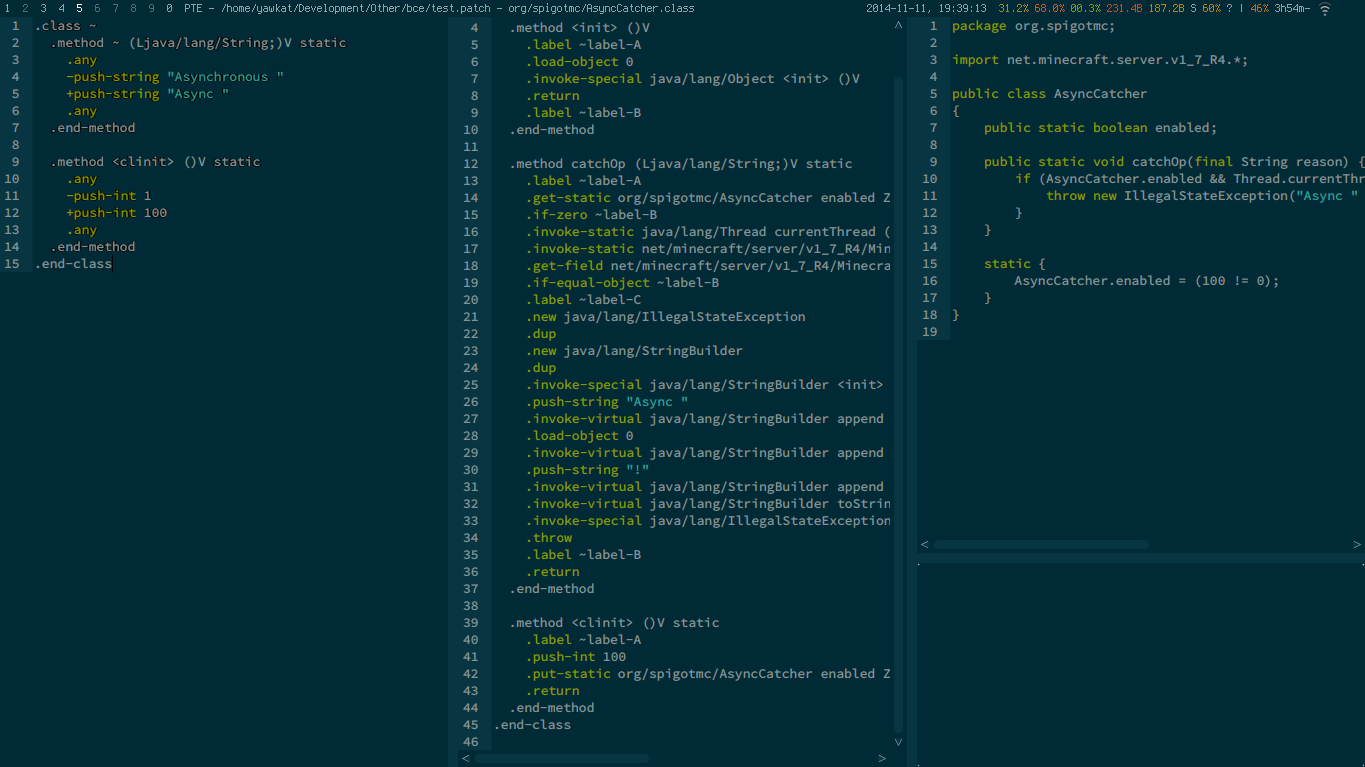Switch to workspace 3
The height and width of the screenshot is (767, 1365).
(43, 8)
